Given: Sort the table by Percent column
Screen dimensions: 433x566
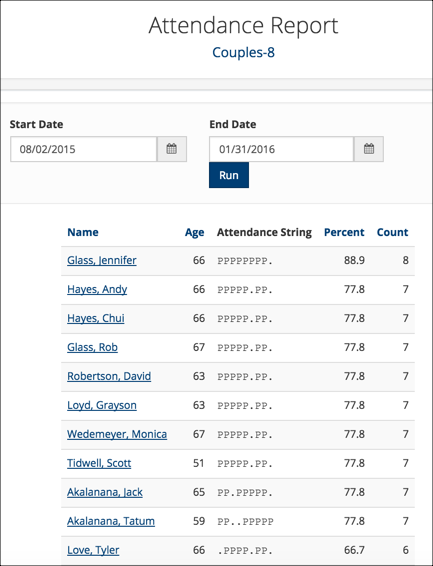Looking at the screenshot, I should point(344,232).
